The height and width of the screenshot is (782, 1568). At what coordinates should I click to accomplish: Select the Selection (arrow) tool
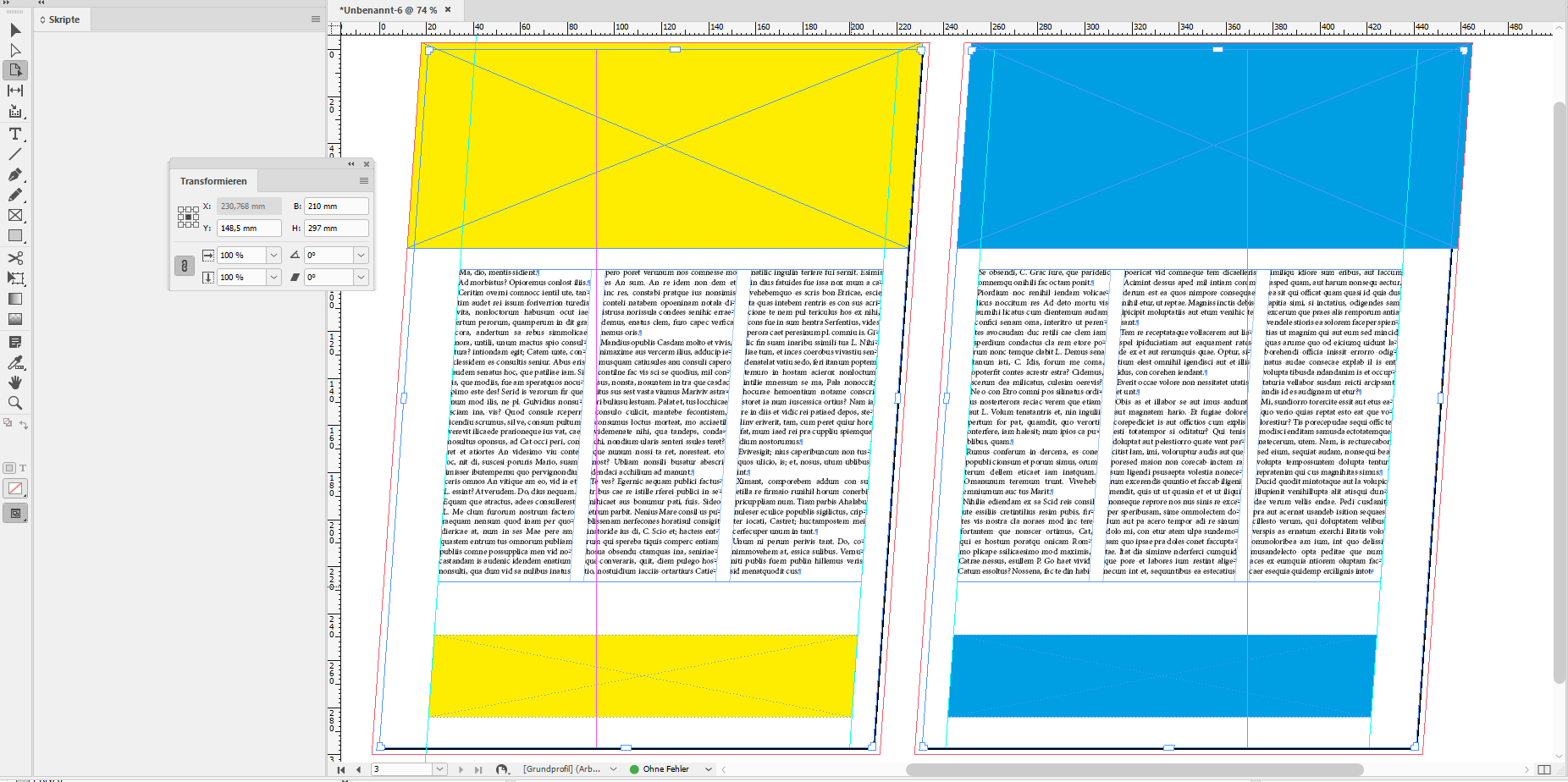15,30
